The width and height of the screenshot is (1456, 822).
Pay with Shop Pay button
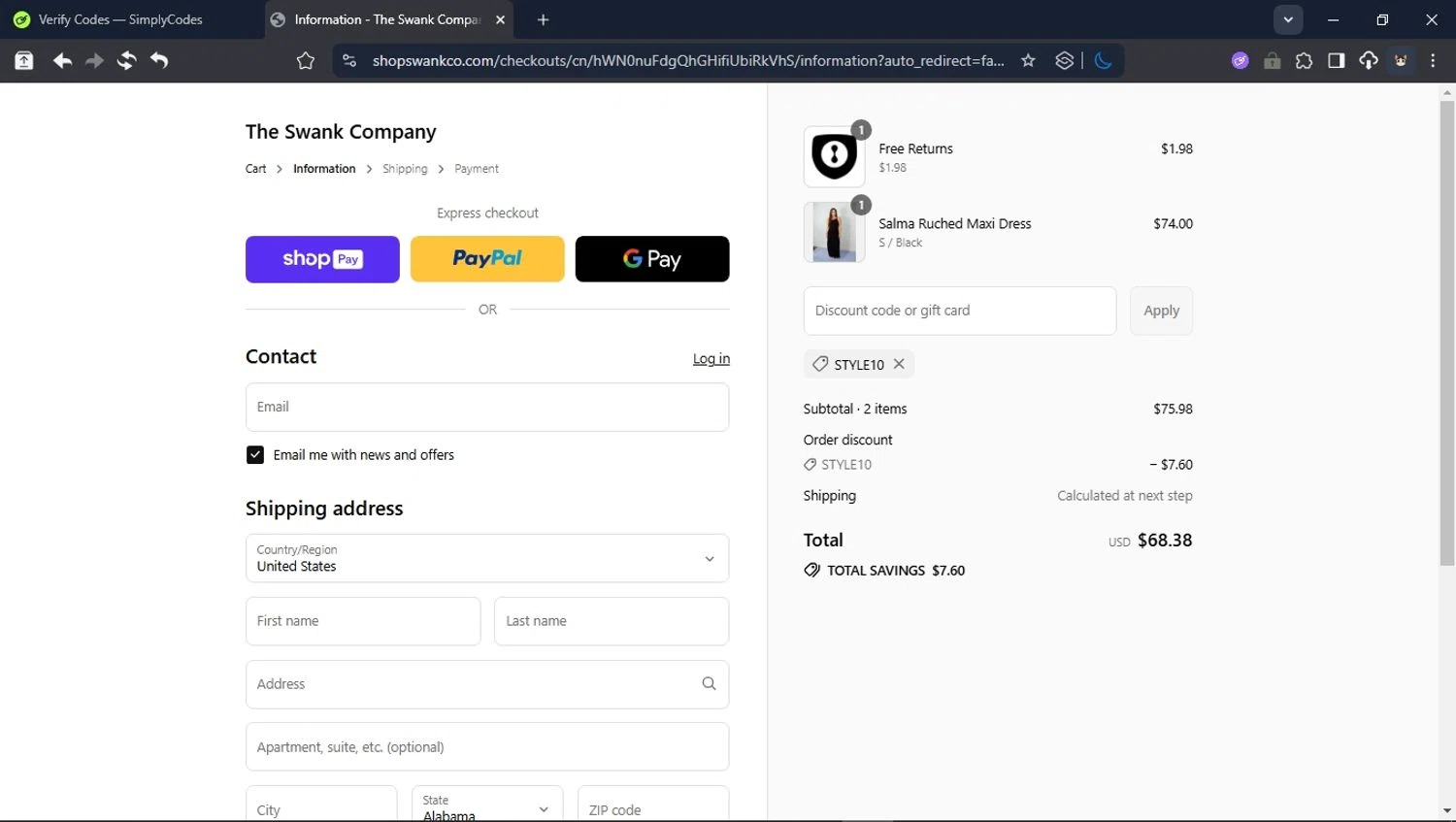322,259
